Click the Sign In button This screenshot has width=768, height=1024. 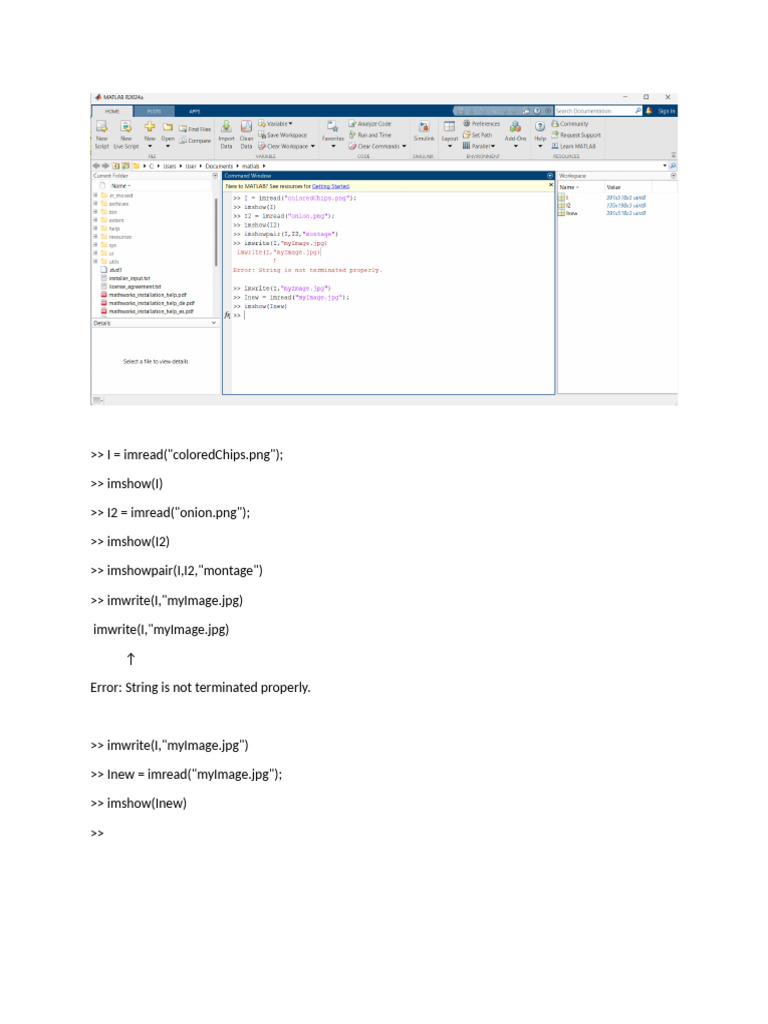coord(666,111)
